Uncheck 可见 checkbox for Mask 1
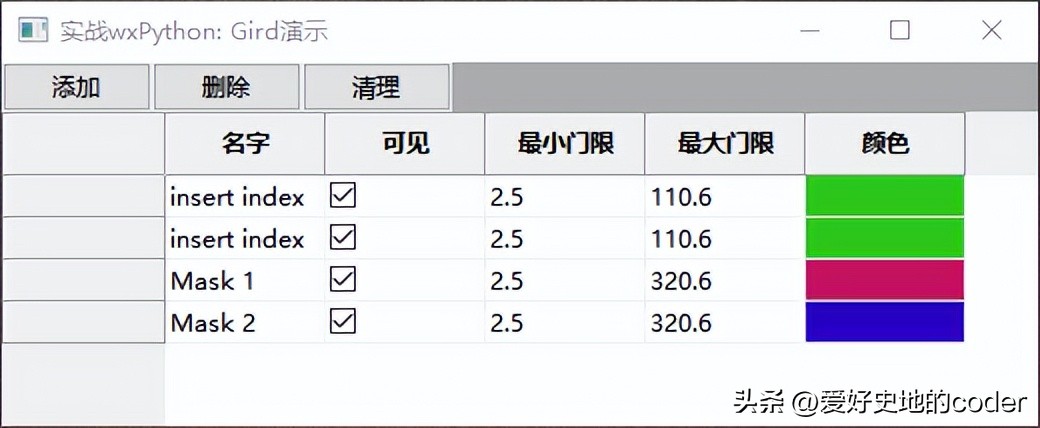The image size is (1040, 428). pos(343,279)
